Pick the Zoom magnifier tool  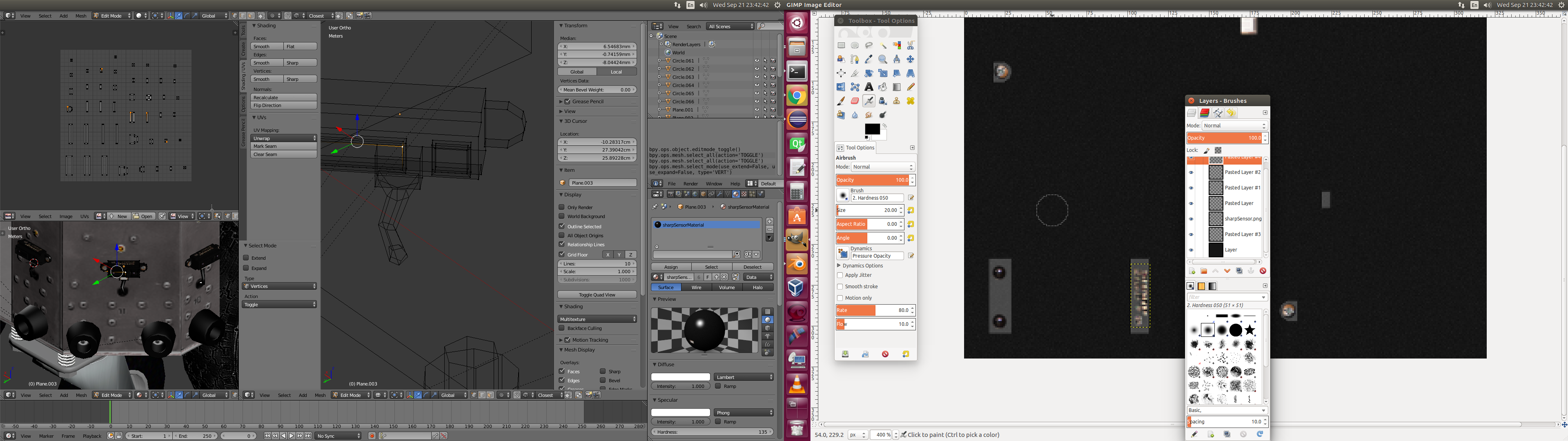882,60
